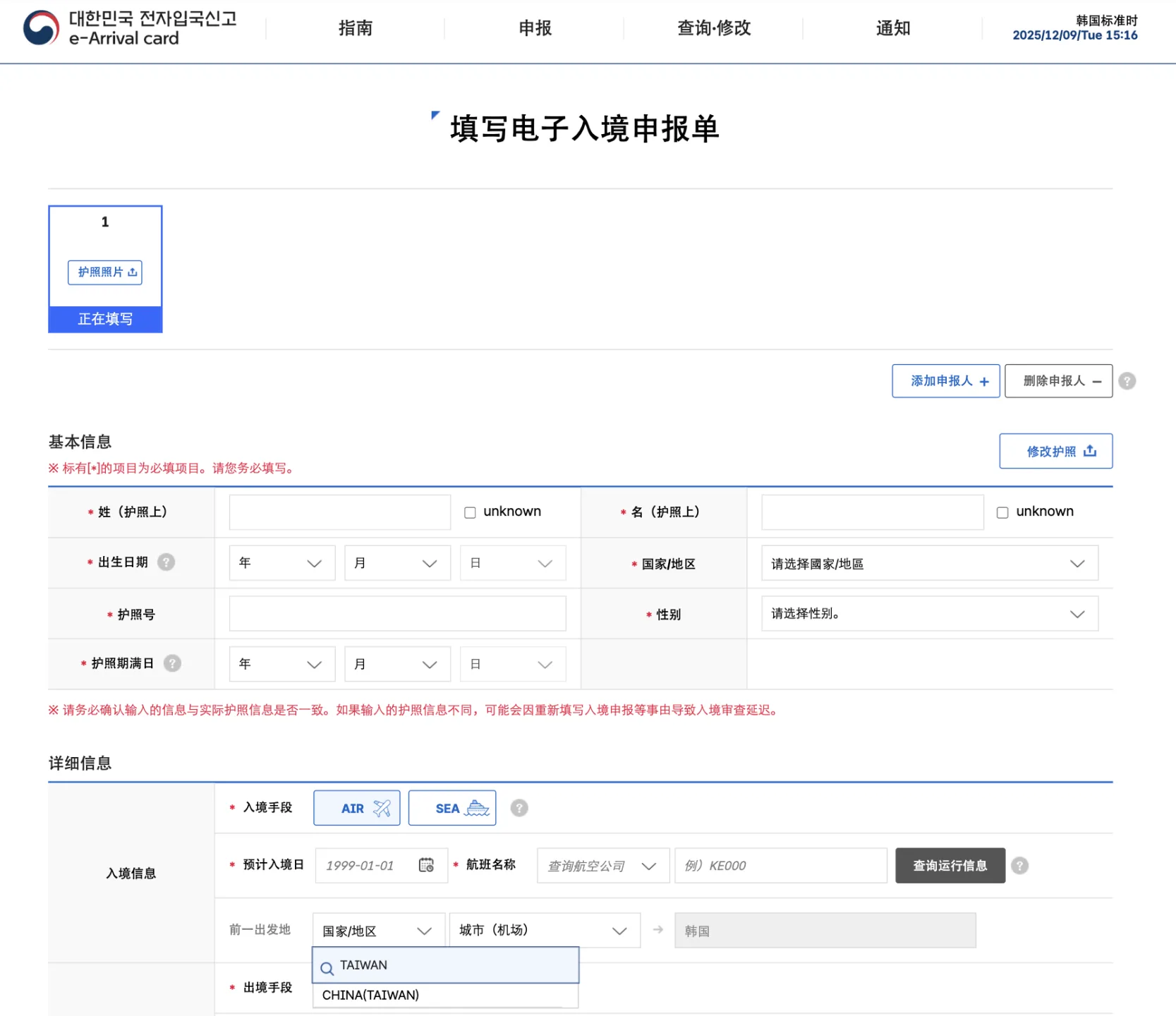Open the 性别 gender dropdown
Image resolution: width=1176 pixels, height=1016 pixels.
(929, 613)
